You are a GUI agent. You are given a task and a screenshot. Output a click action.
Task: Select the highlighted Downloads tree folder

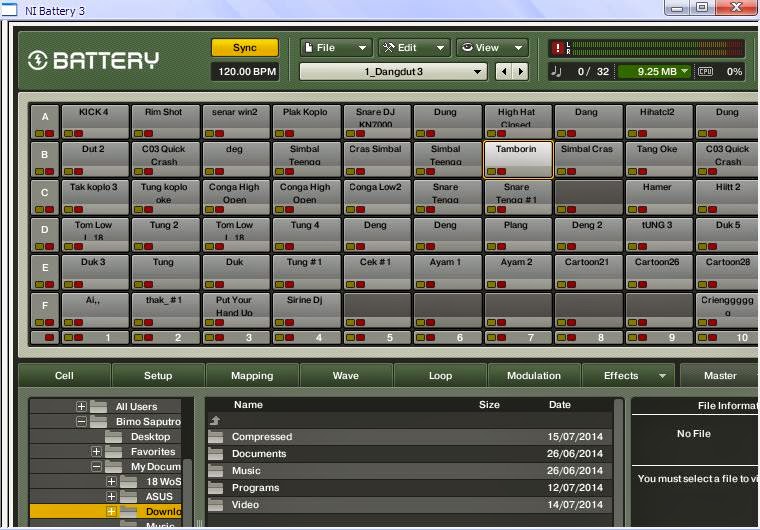105,512
